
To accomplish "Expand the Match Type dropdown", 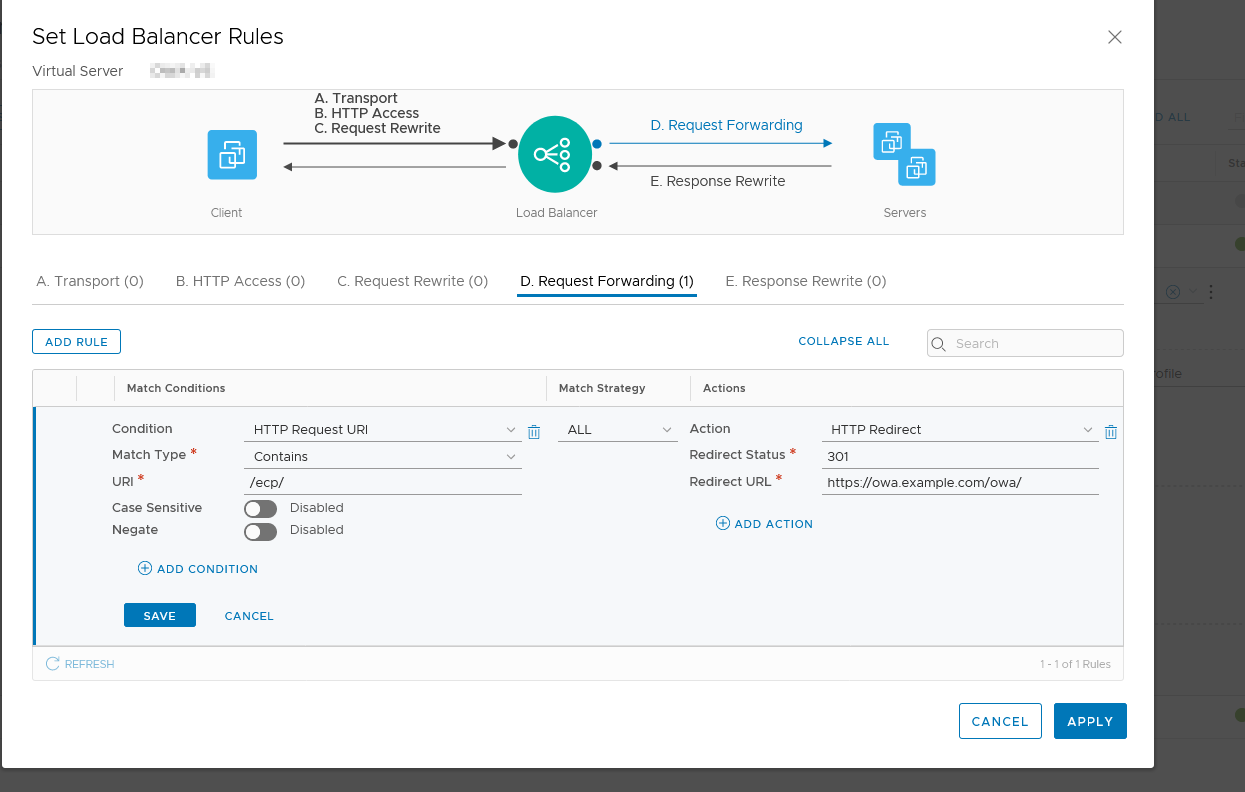I will click(x=382, y=456).
